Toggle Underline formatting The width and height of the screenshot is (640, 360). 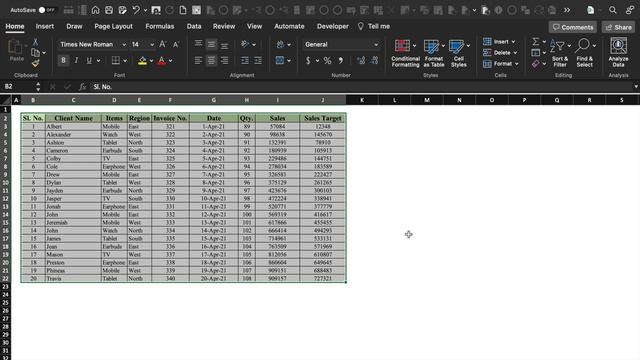tap(89, 60)
